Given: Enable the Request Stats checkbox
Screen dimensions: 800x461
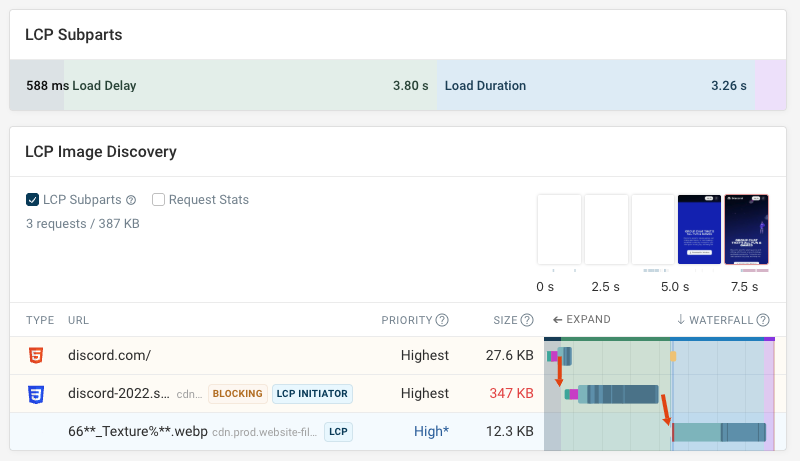Looking at the screenshot, I should click(158, 199).
